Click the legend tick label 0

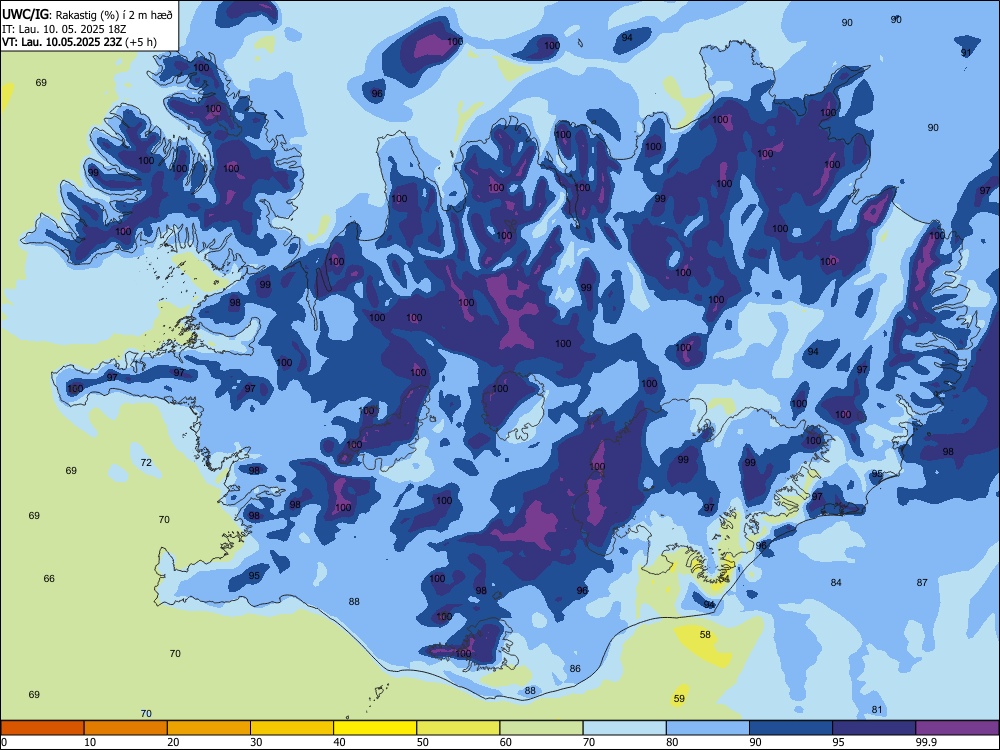(x=4, y=742)
